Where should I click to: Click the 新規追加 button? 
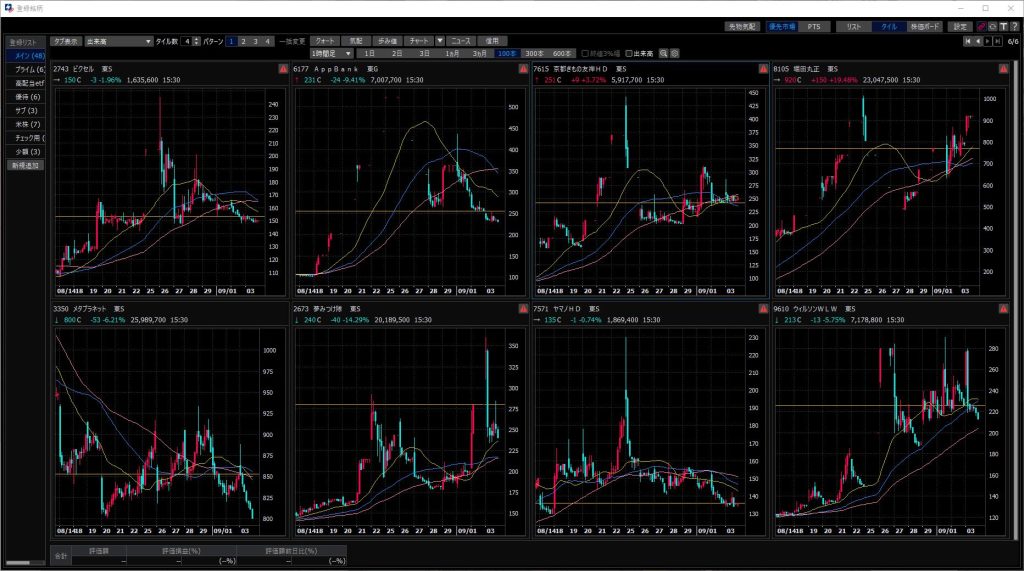click(x=25, y=165)
